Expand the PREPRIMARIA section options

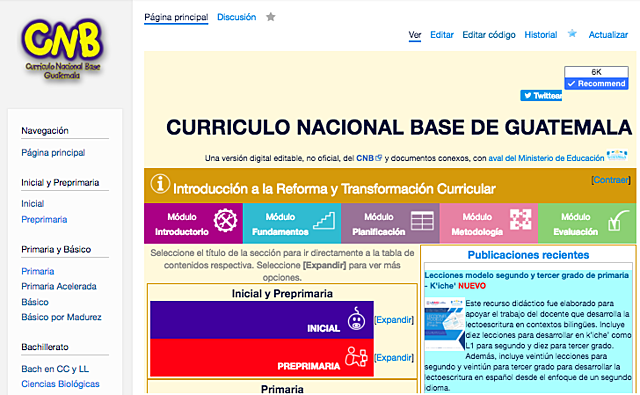394,358
